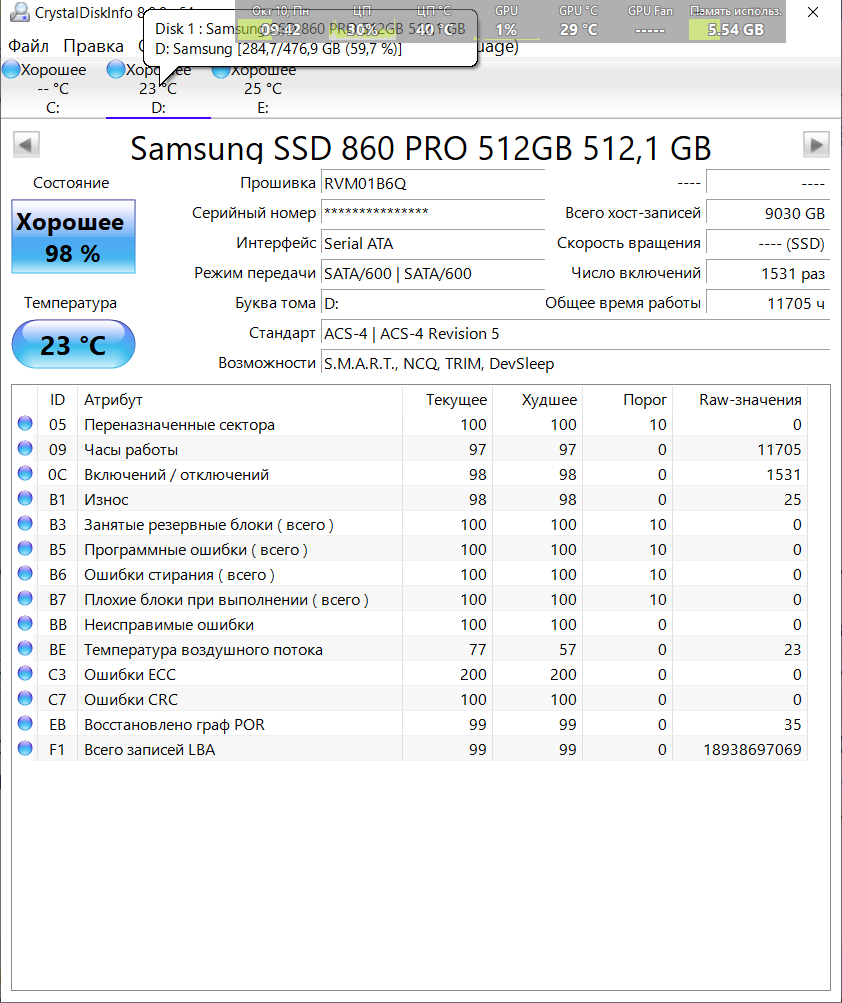The width and height of the screenshot is (842, 1003).
Task: Select the Ошибки CRC attribute row
Action: pos(409,699)
